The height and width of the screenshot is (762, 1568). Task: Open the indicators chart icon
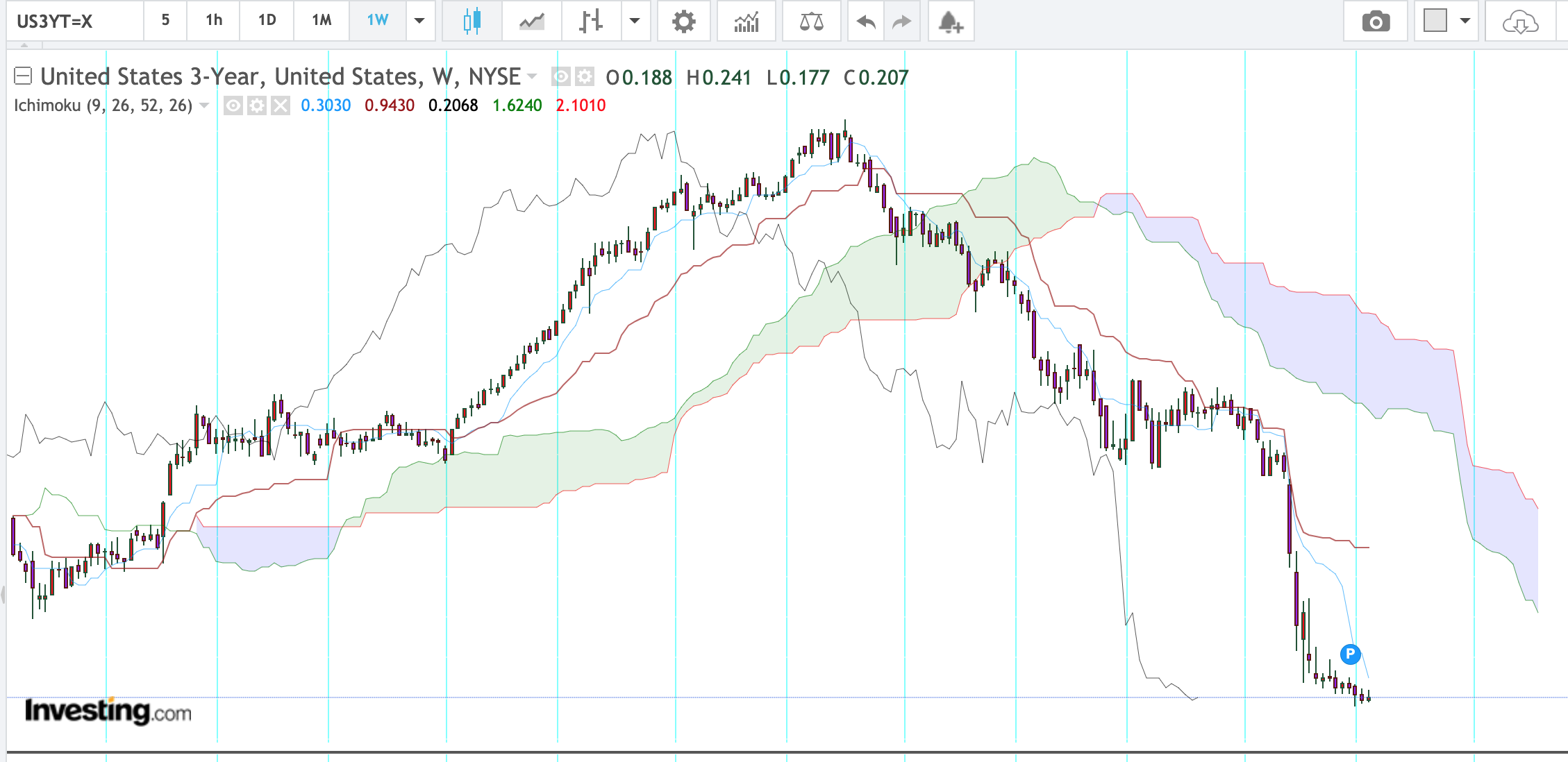click(747, 21)
